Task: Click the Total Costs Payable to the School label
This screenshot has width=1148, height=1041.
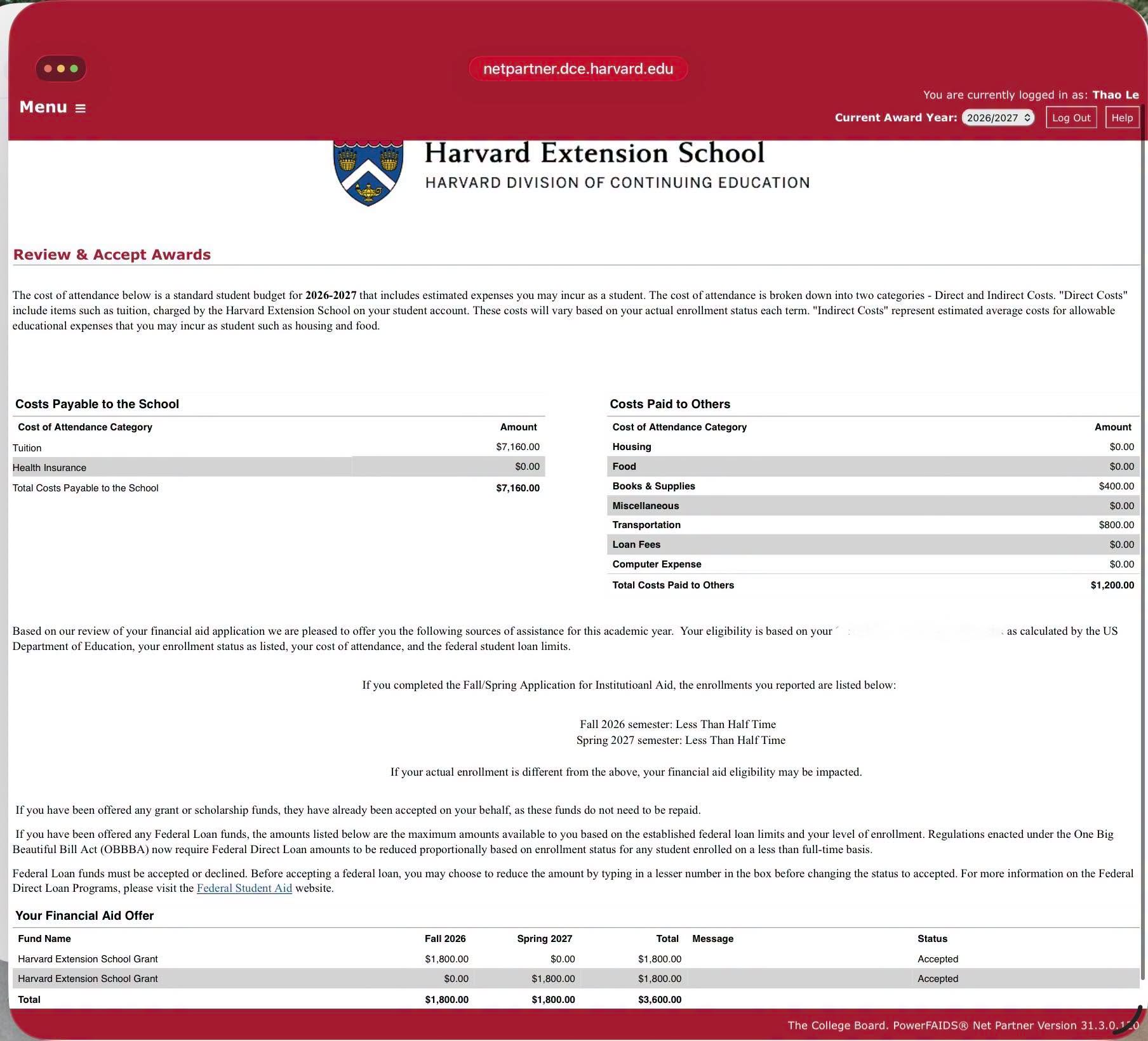Action: pyautogui.click(x=86, y=488)
